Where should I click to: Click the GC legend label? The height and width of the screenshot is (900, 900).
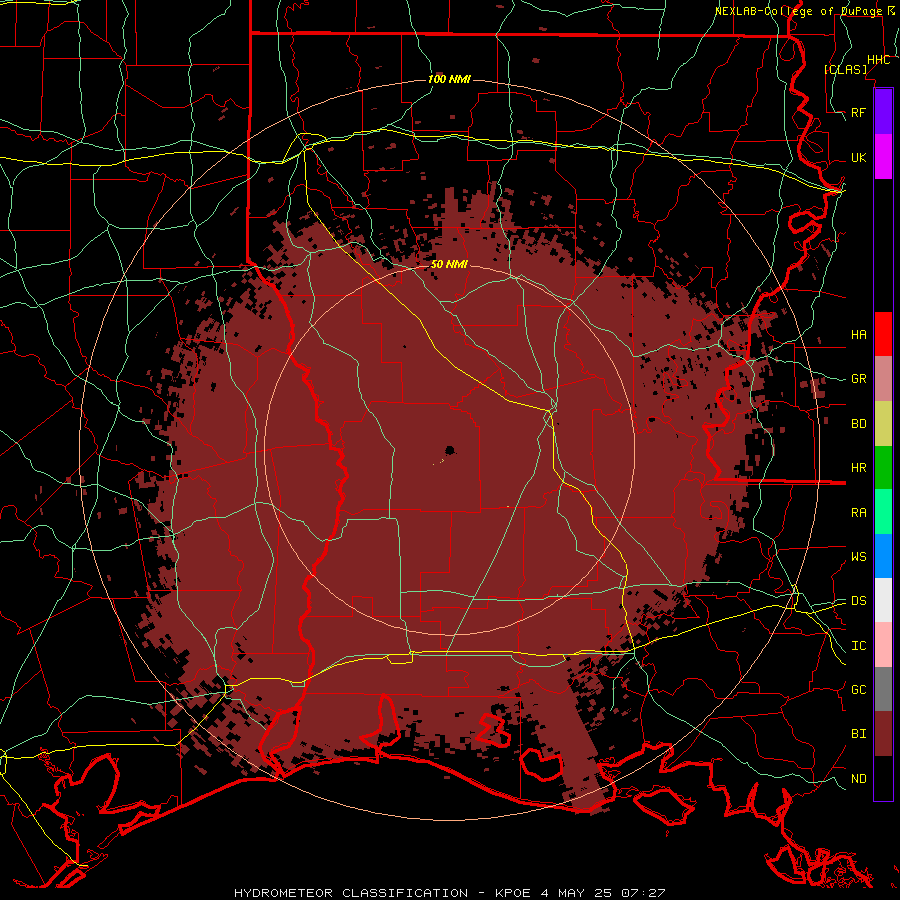[858, 689]
